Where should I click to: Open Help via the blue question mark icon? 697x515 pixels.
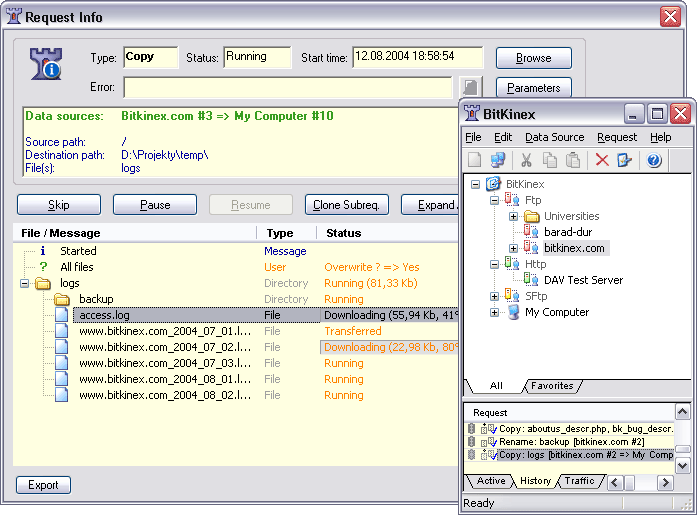coord(654,160)
